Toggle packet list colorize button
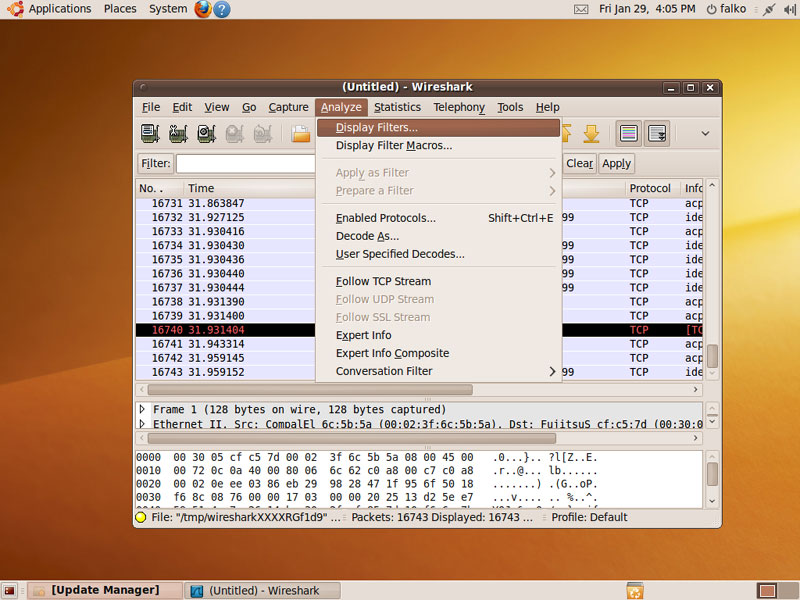Image resolution: width=800 pixels, height=600 pixels. coord(629,133)
